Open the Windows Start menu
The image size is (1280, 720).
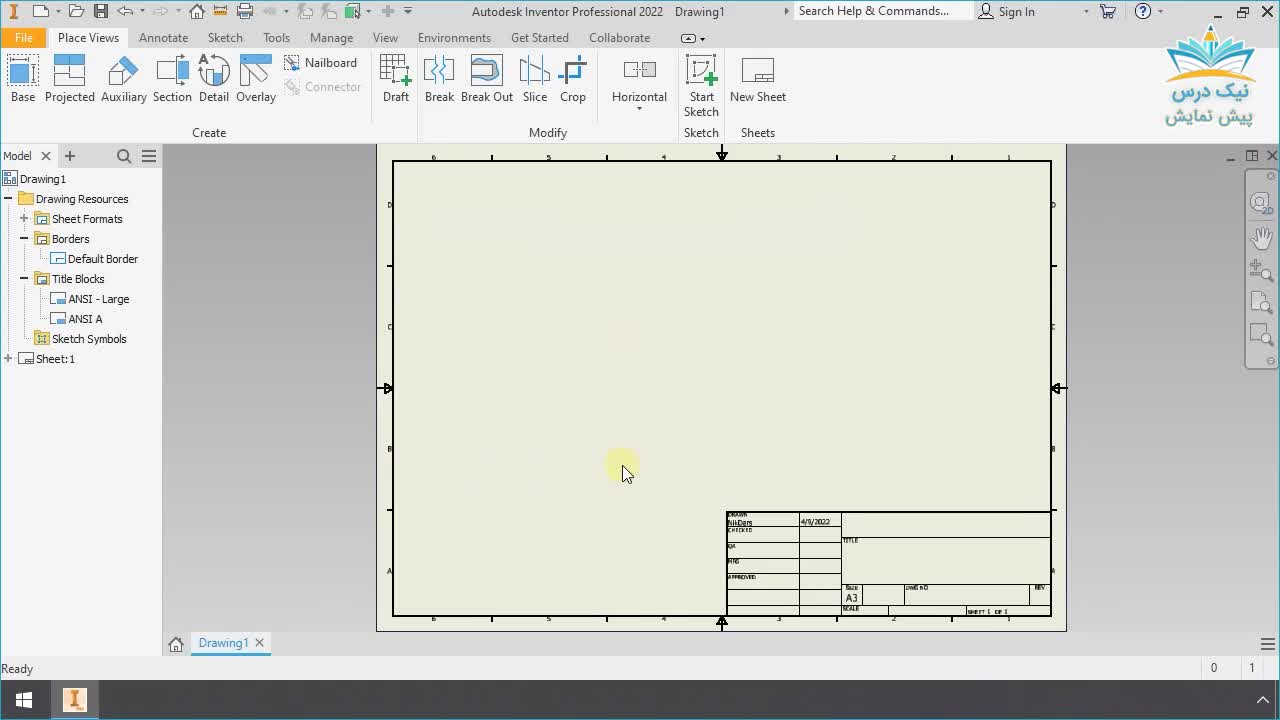24,700
